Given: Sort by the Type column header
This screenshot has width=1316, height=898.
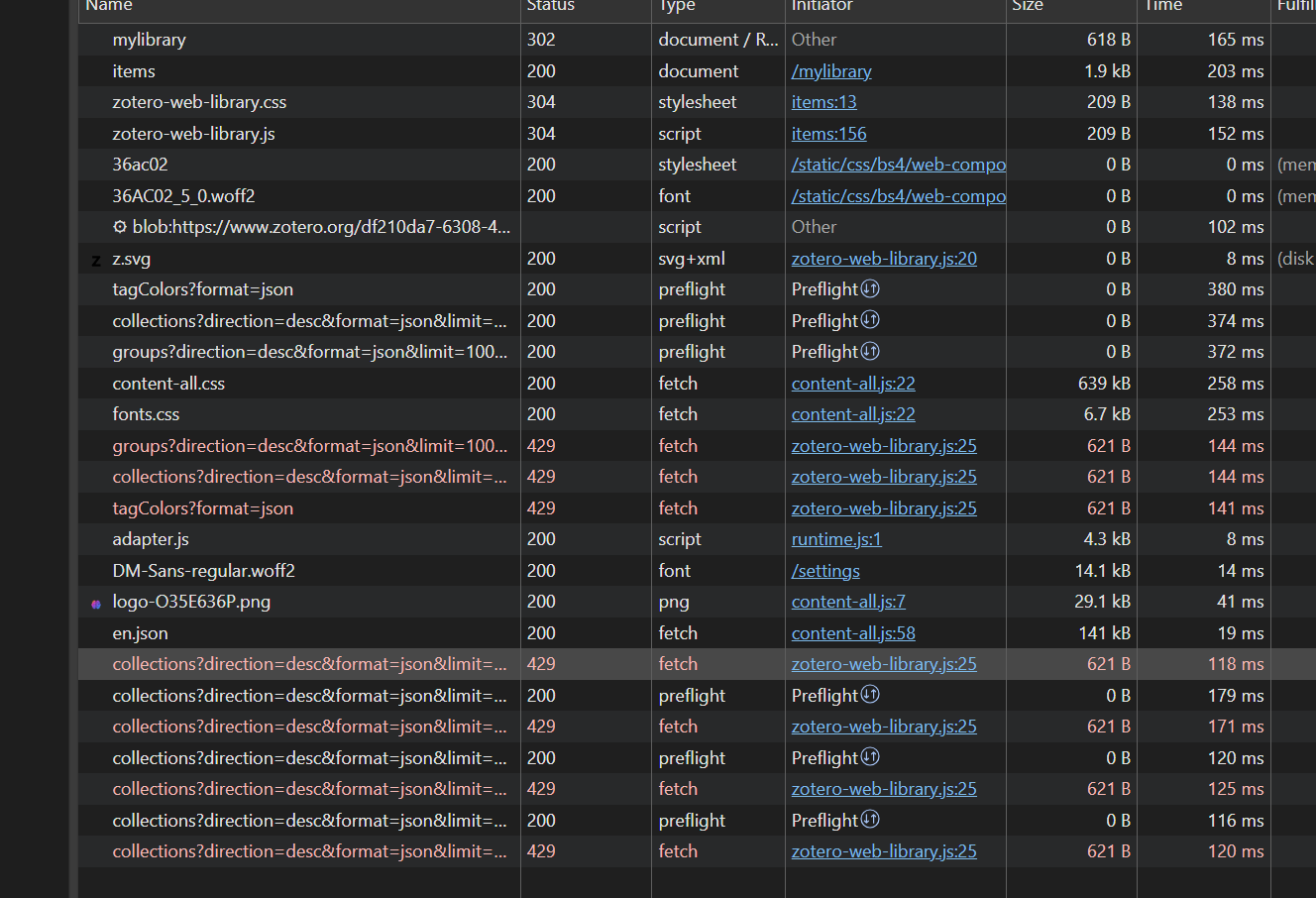Looking at the screenshot, I should 718,6.
